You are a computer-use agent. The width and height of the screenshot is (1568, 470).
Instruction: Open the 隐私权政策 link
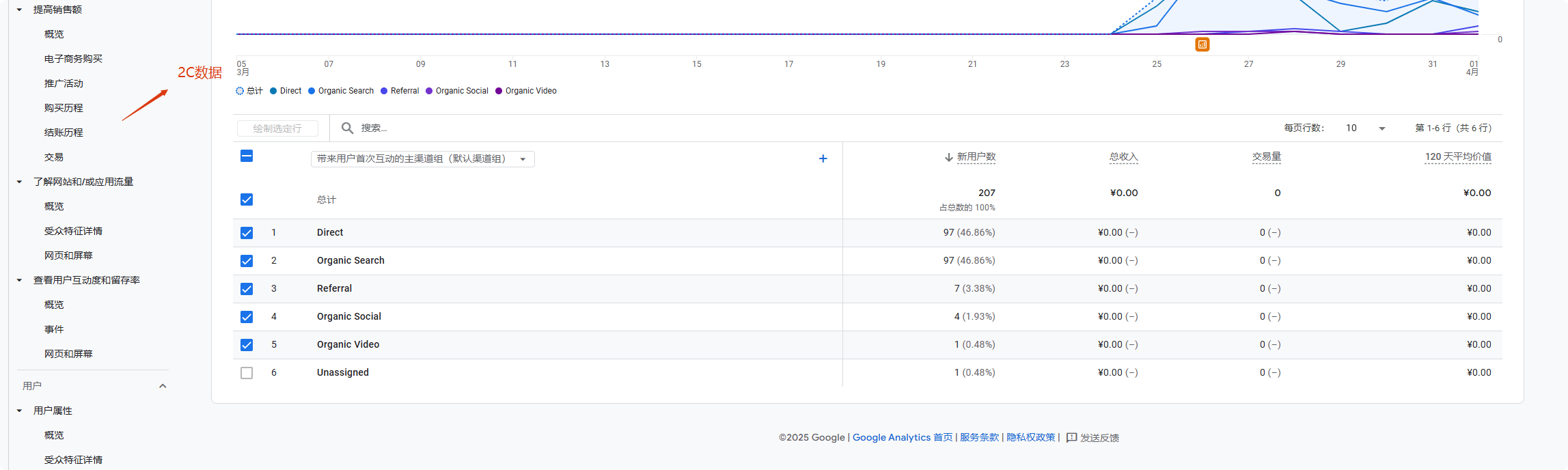[1030, 437]
